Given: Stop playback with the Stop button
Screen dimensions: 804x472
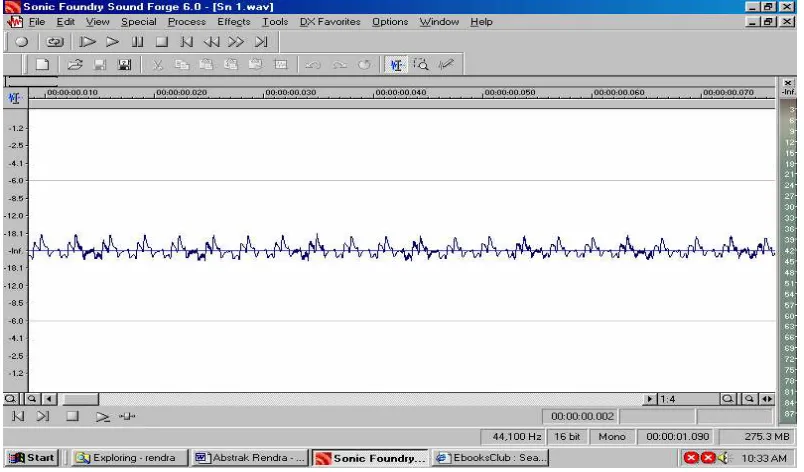Looking at the screenshot, I should pos(162,42).
